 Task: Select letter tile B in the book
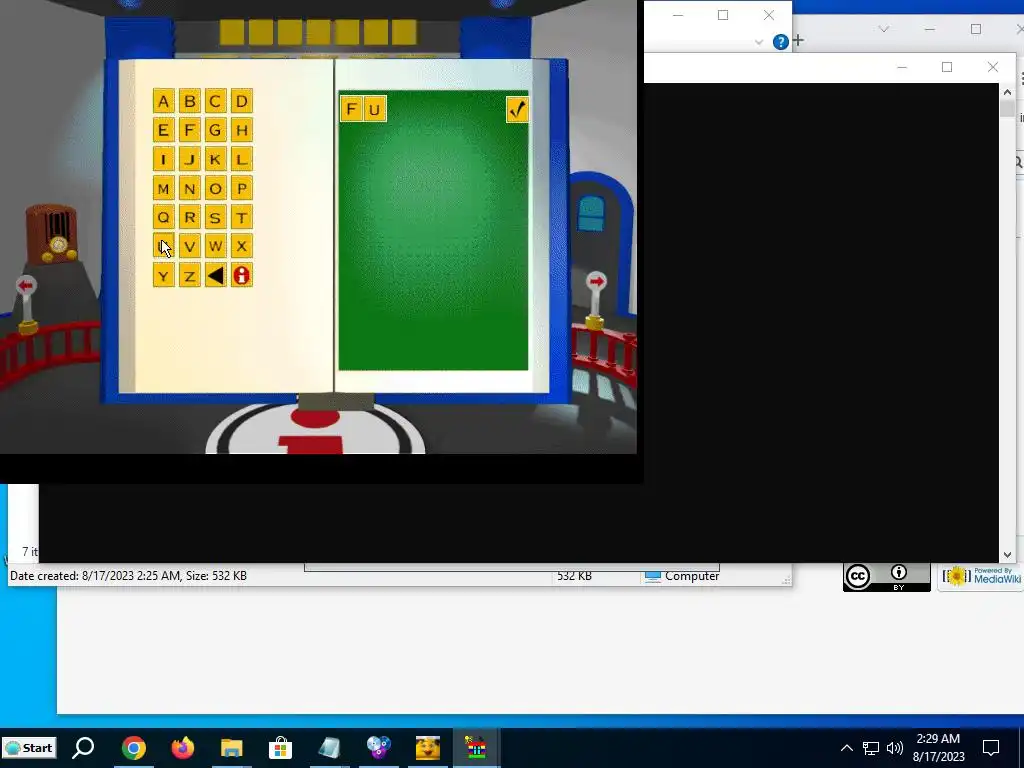click(x=189, y=101)
